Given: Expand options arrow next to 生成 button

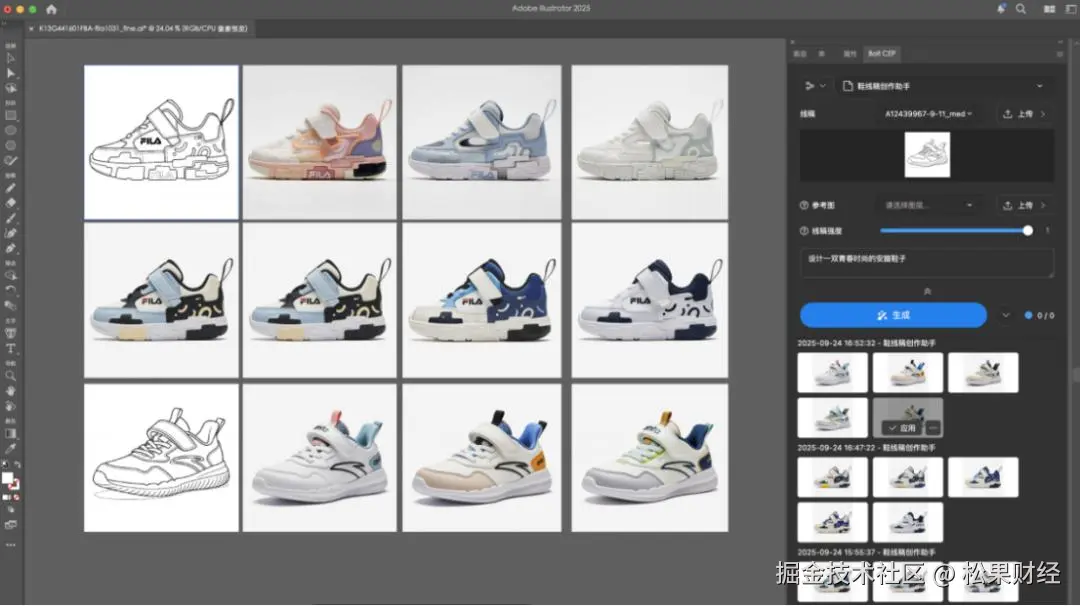Looking at the screenshot, I should coord(1006,315).
